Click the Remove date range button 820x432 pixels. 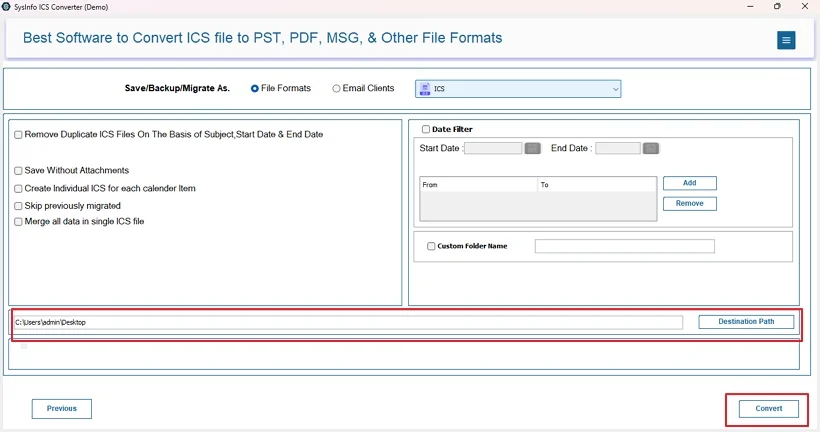[690, 203]
